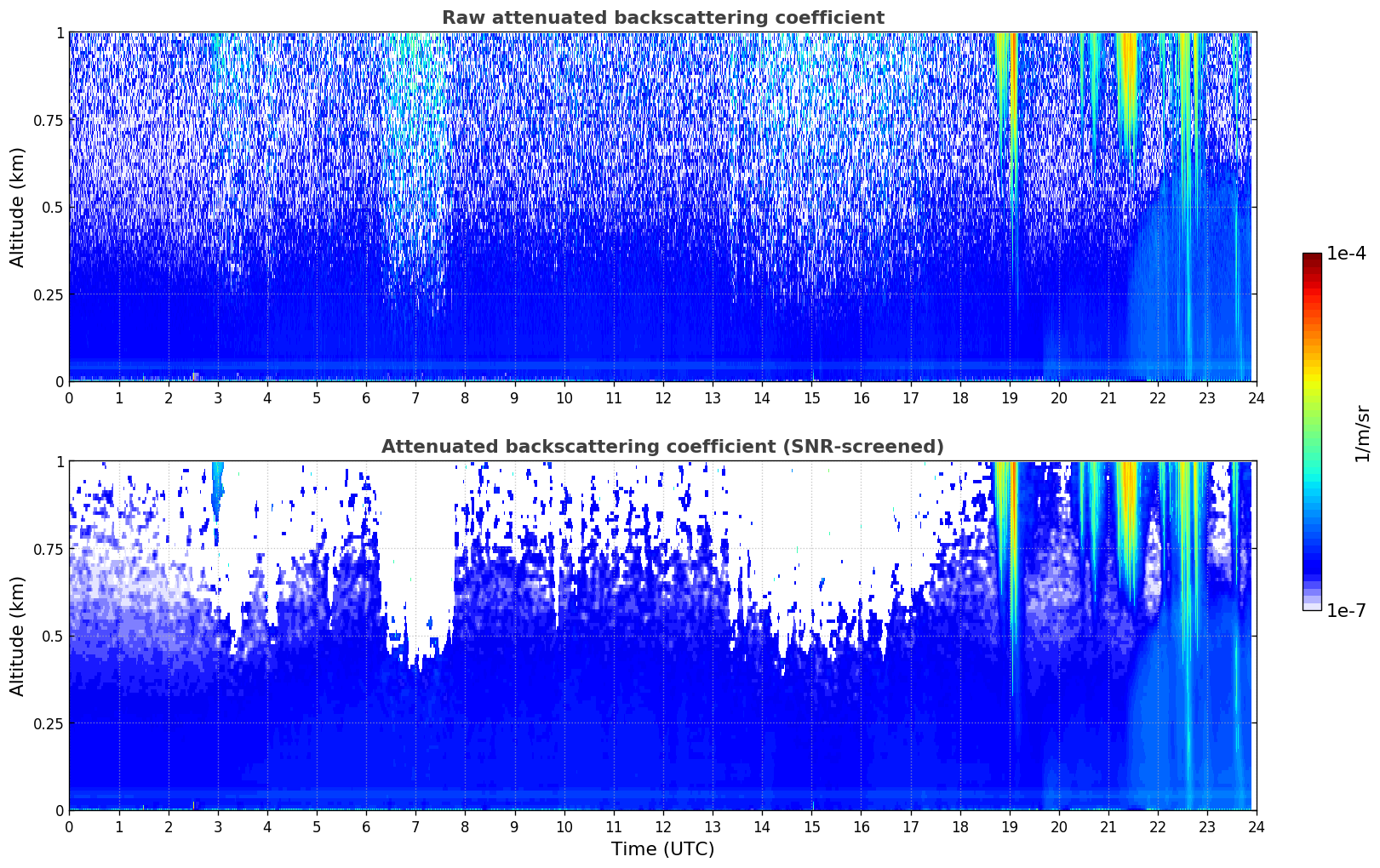Click the cyan plume near hour 3 in the SNR-screened plot
This screenshot has height=868, width=1380.
217,487
